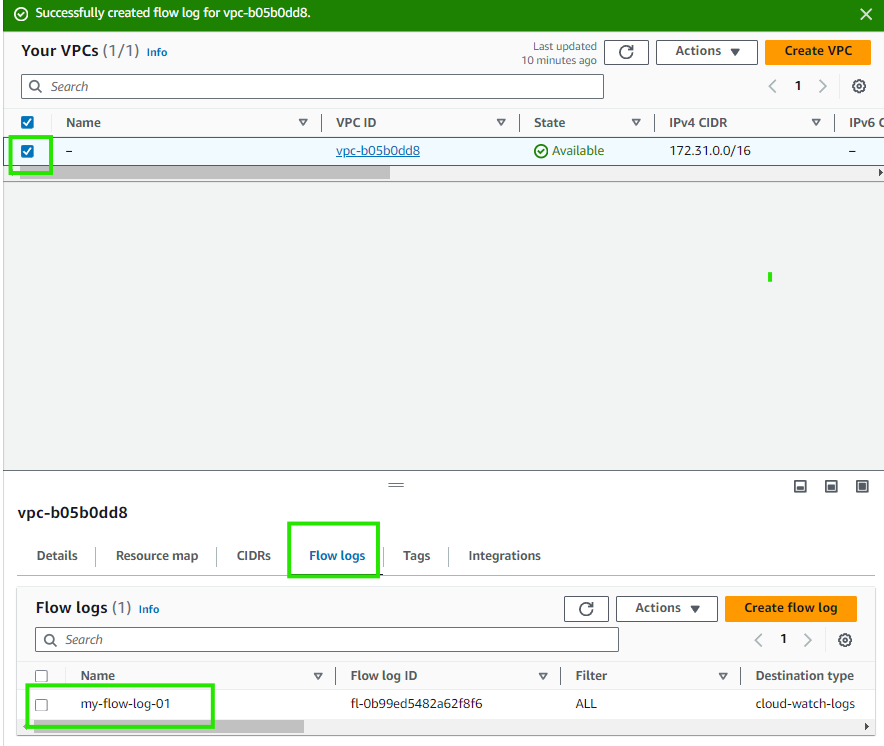Viewport: 884px width, 746px height.
Task: Expand the Flow logs Actions dropdown
Action: click(x=667, y=609)
